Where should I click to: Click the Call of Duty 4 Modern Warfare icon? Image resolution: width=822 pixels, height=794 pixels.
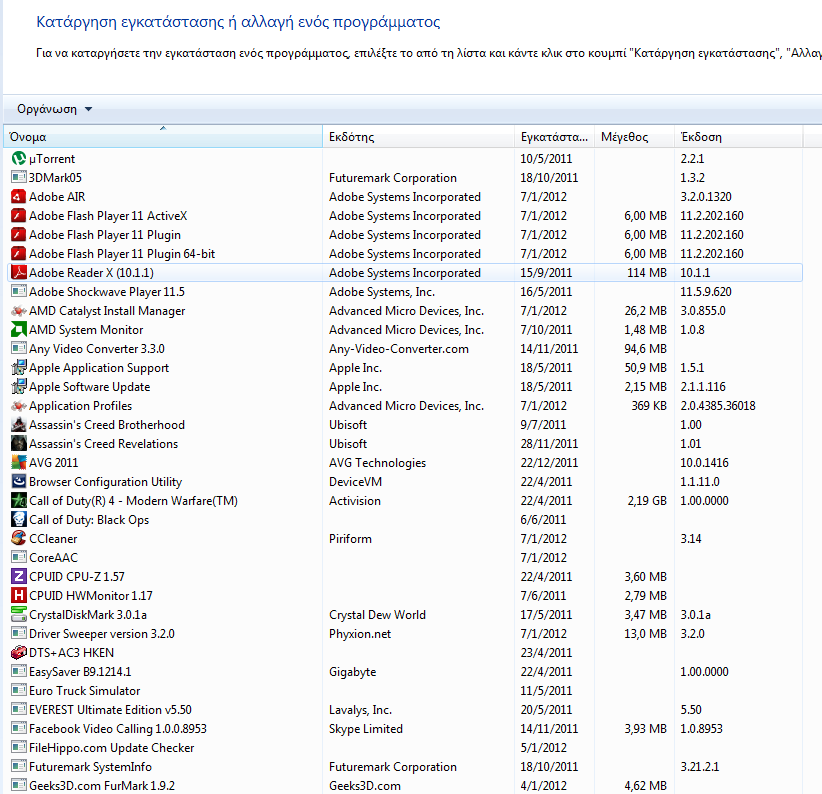19,501
